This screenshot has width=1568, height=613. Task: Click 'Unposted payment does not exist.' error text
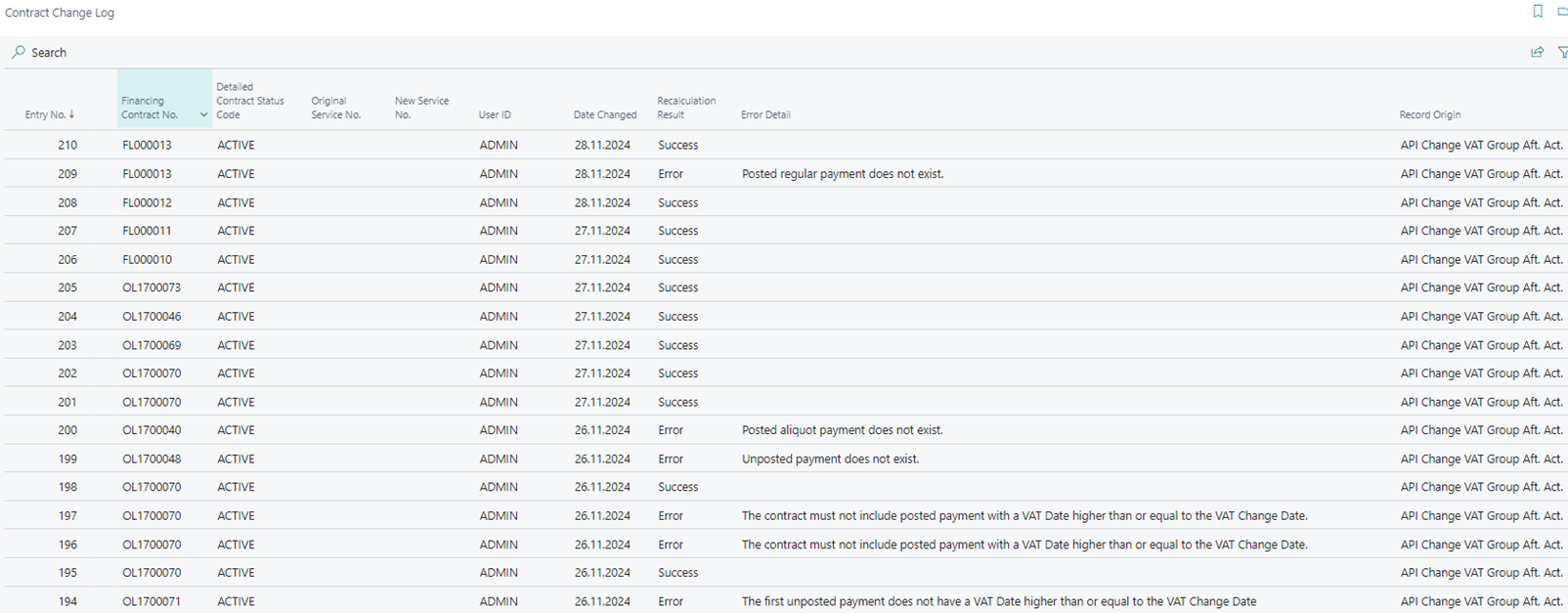coord(830,459)
